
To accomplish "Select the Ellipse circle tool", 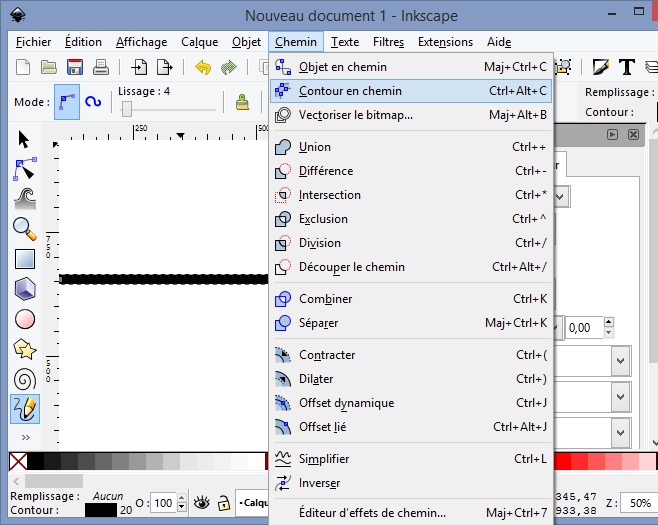I will pos(25,319).
